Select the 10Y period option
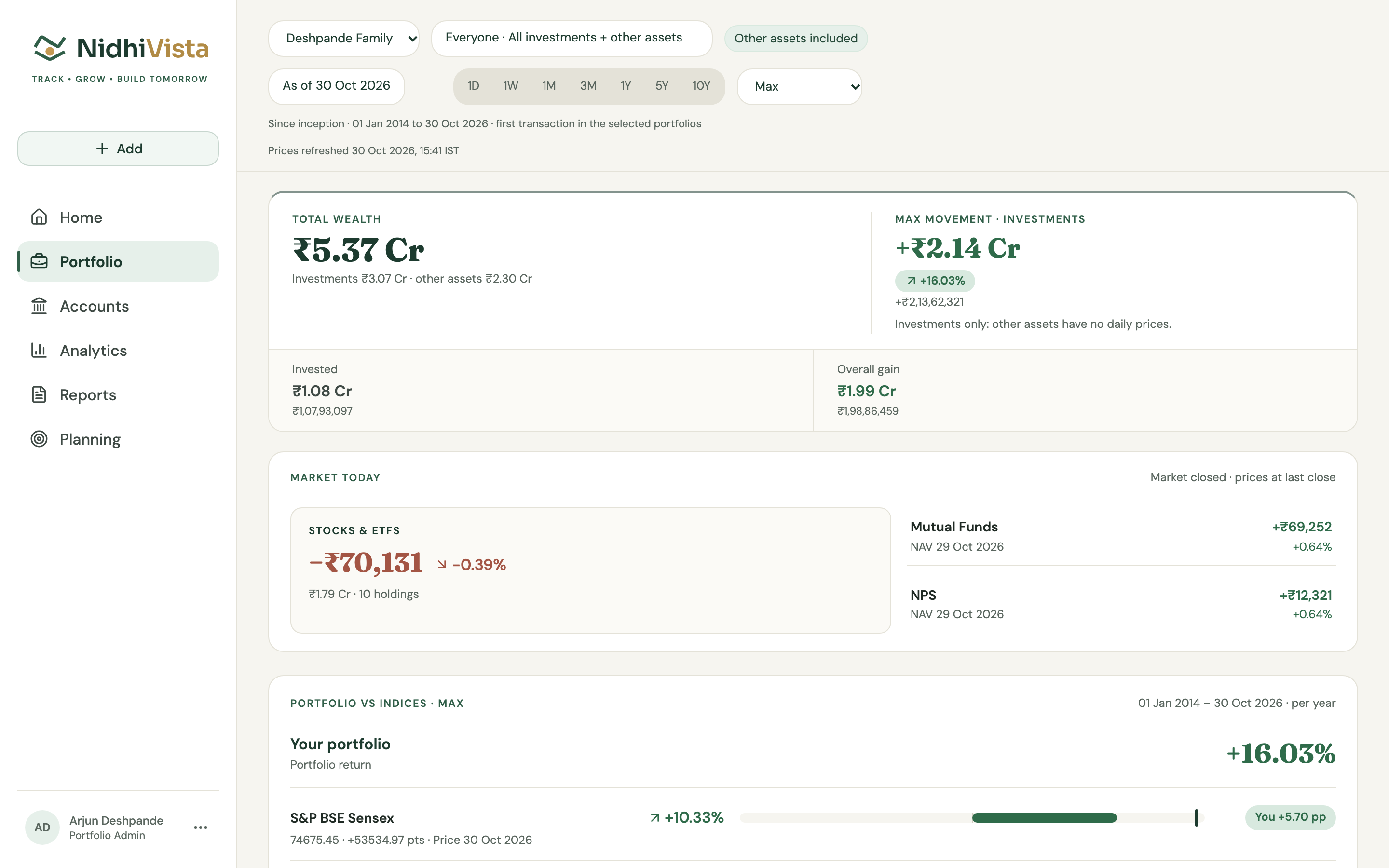This screenshot has width=1389, height=868. (701, 86)
